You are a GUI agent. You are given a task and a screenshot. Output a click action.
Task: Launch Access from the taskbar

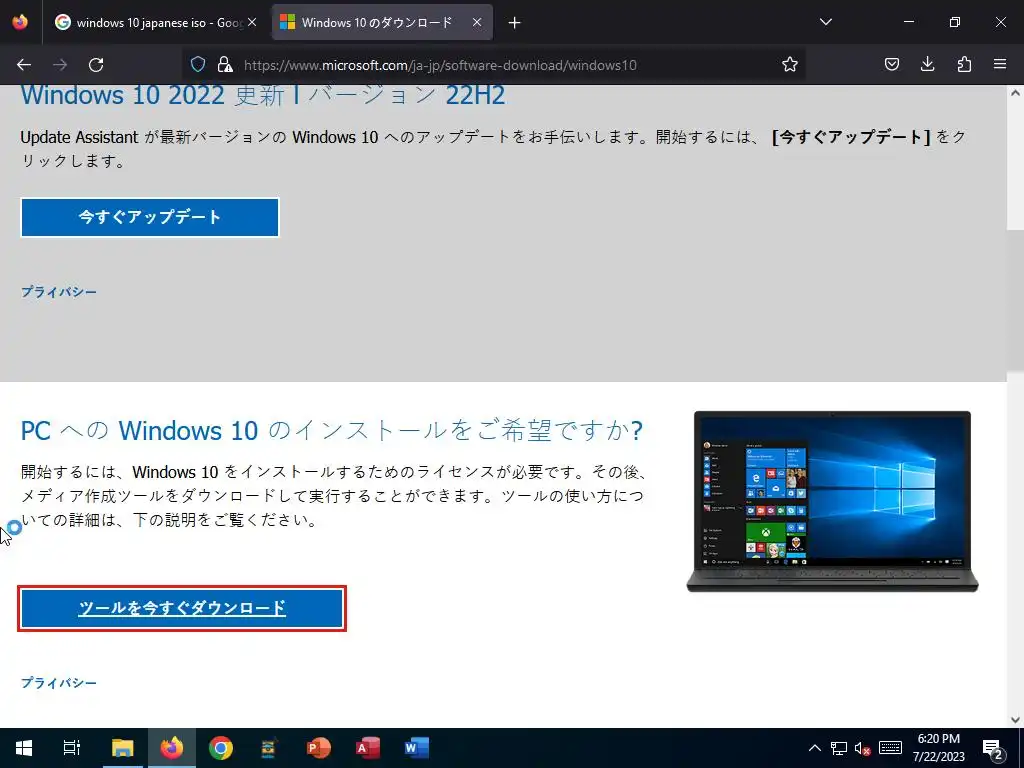pos(368,748)
